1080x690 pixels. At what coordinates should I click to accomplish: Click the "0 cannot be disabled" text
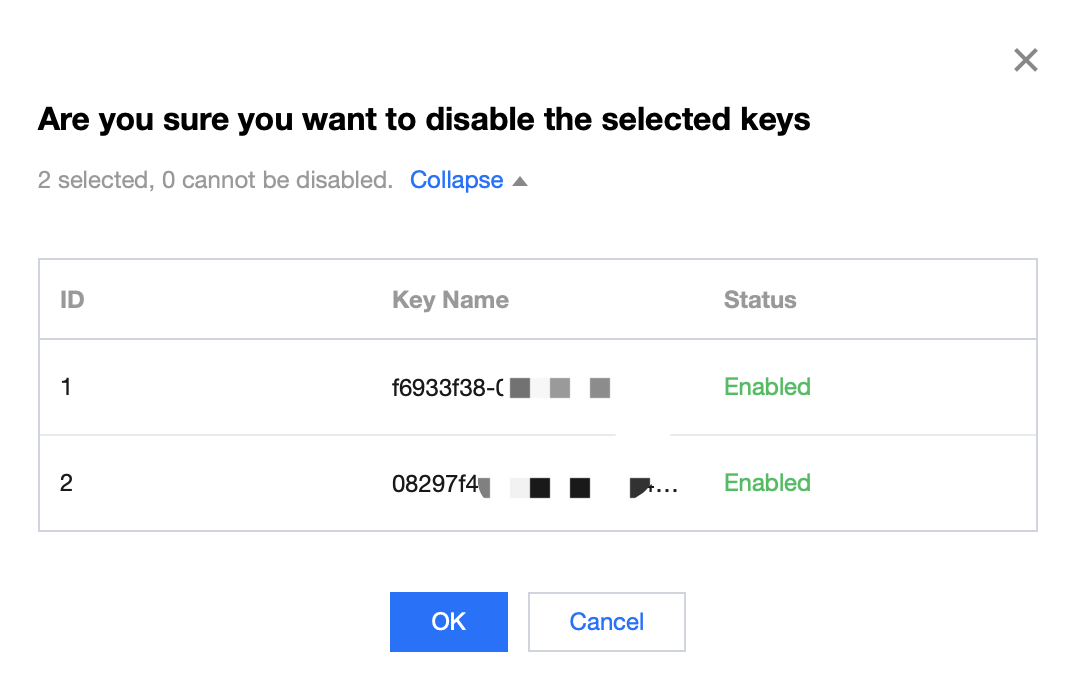276,181
